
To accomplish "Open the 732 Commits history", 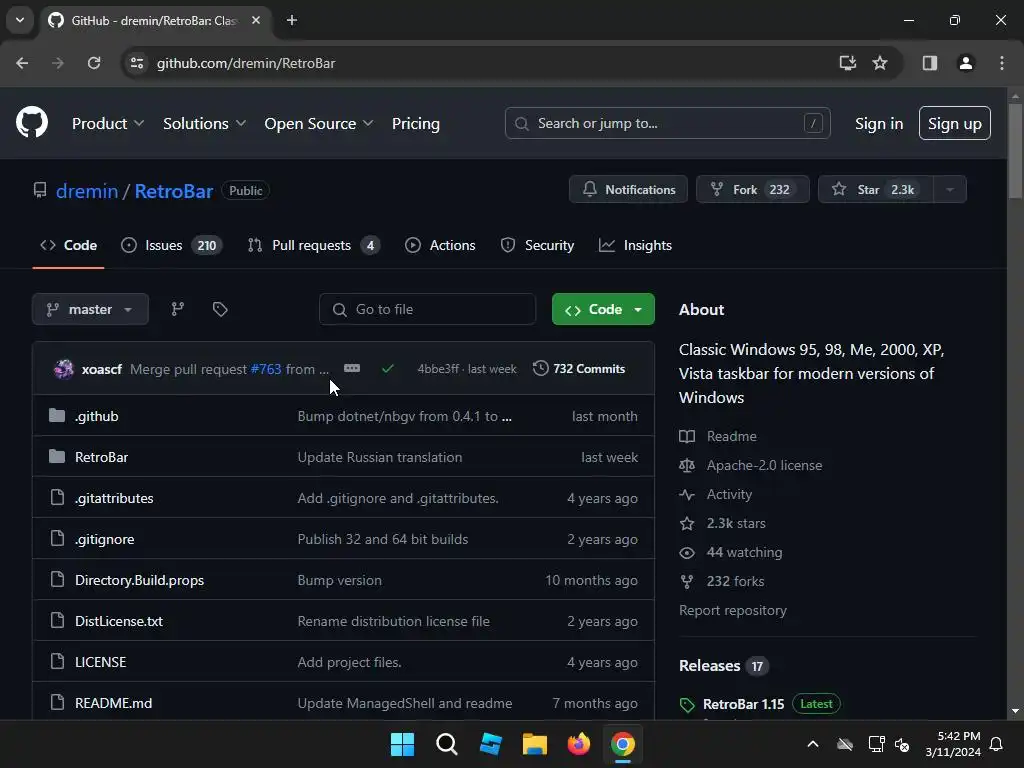I will tap(579, 368).
